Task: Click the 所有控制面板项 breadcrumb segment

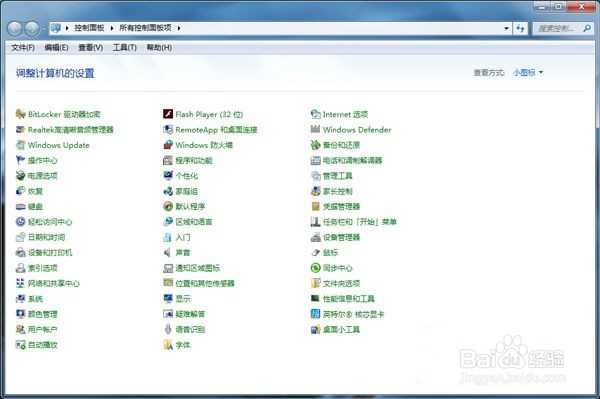Action: pyautogui.click(x=145, y=28)
